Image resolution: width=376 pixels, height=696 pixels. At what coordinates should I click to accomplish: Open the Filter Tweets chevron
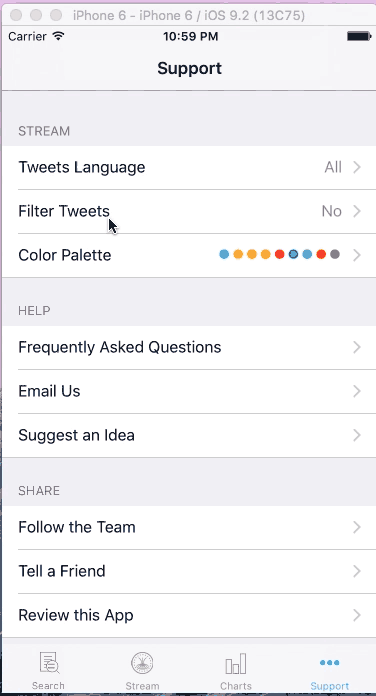pyautogui.click(x=357, y=211)
